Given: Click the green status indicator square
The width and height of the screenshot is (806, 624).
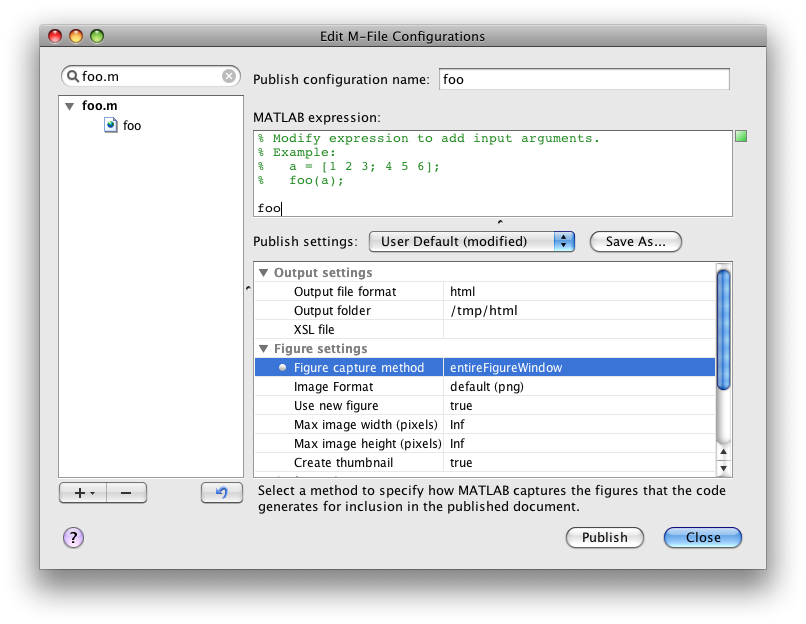Looking at the screenshot, I should 741,136.
